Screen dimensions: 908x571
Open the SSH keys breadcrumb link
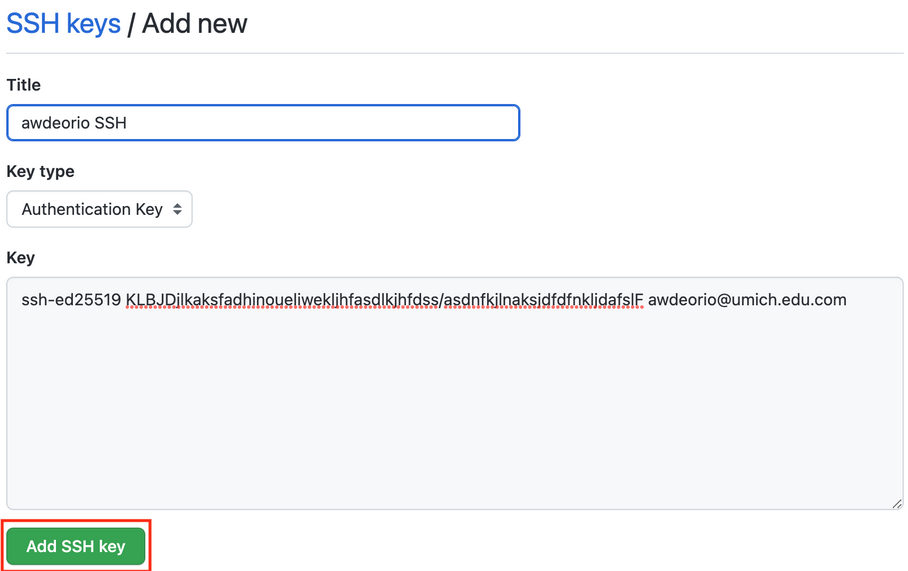[x=63, y=23]
